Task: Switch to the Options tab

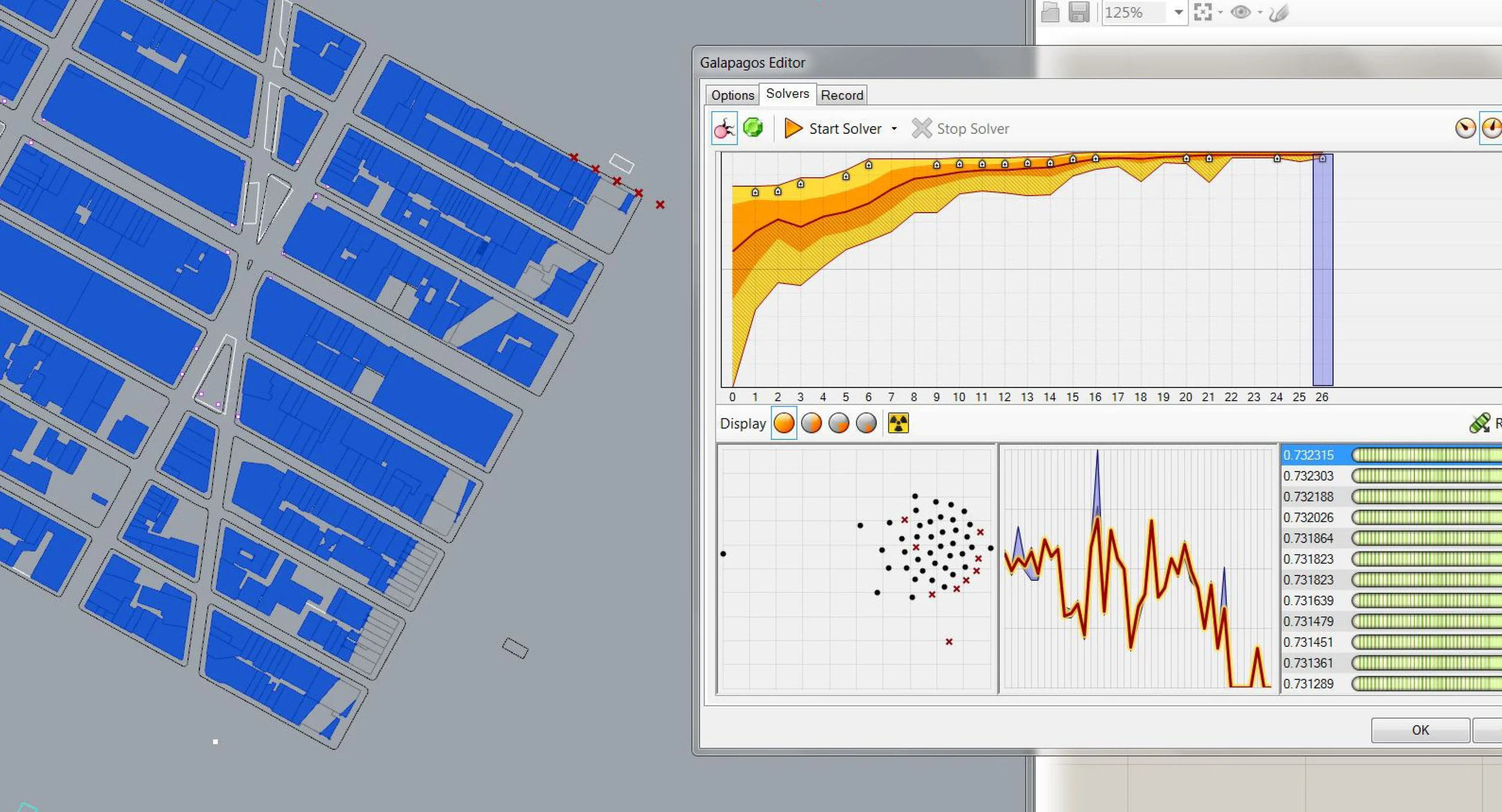Action: (732, 95)
